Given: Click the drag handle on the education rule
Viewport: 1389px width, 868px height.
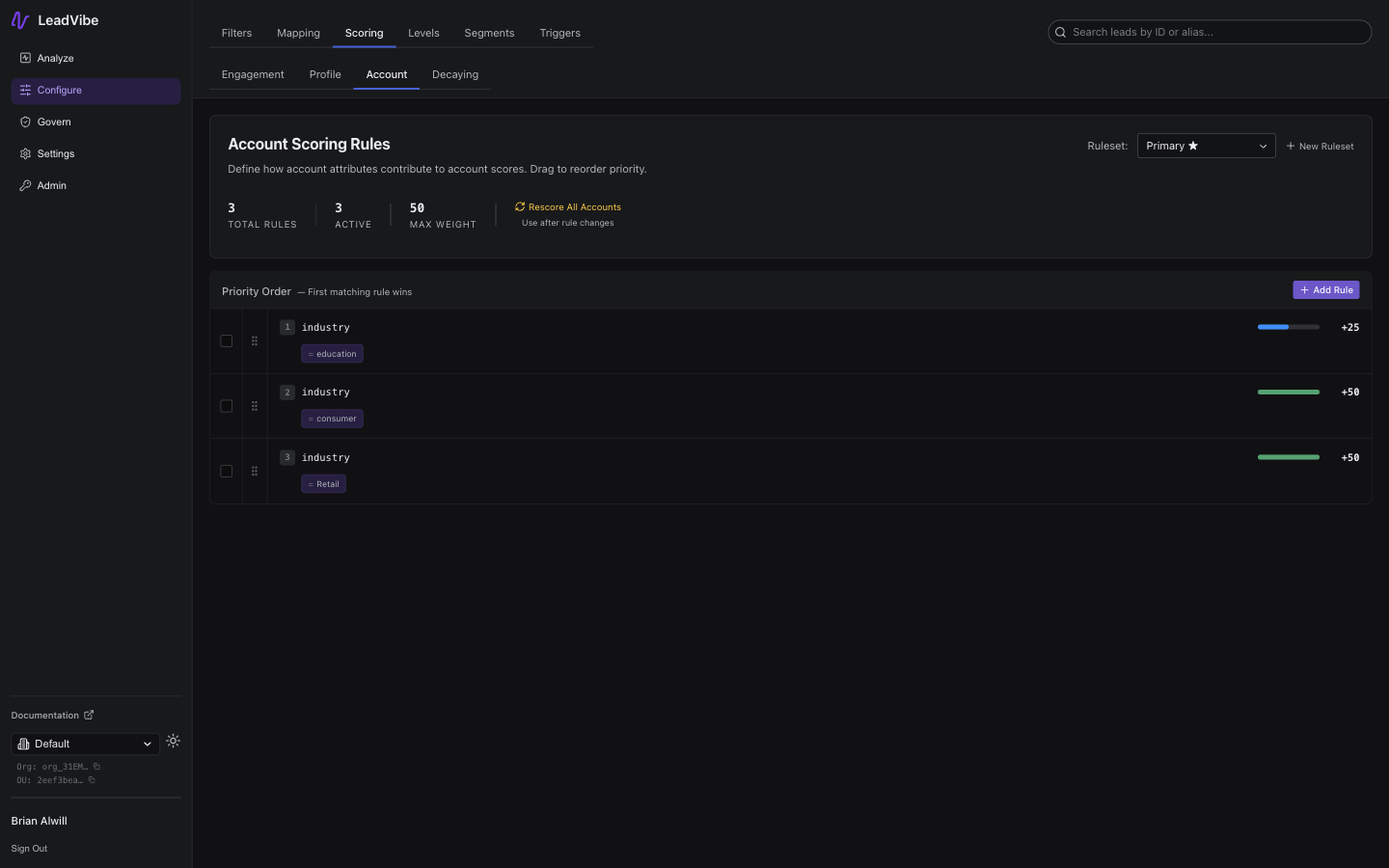Looking at the screenshot, I should 255,340.
